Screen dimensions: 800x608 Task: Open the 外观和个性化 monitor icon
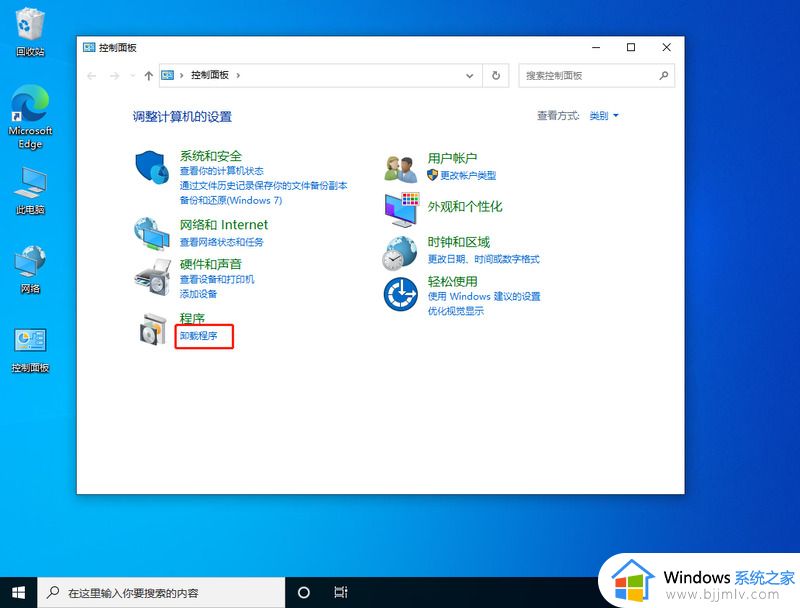pos(402,210)
